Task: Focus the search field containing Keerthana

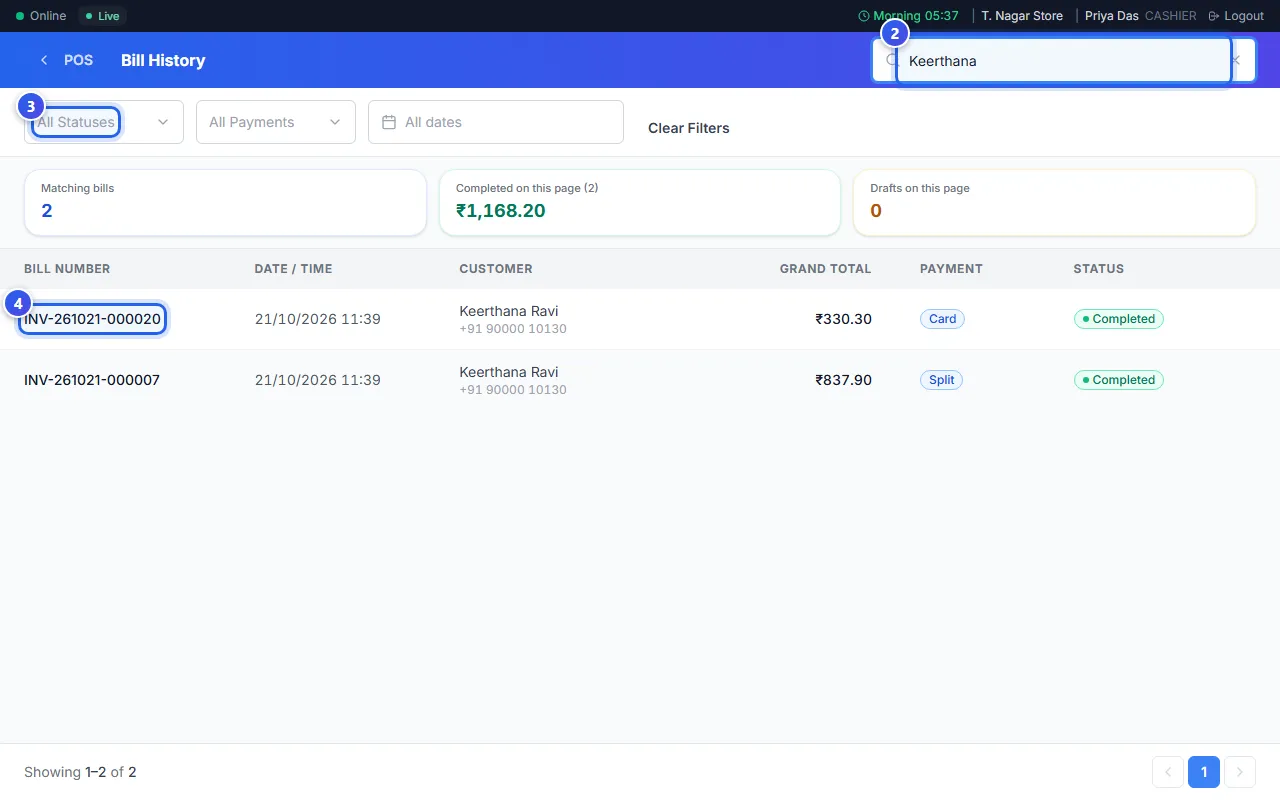Action: coord(1064,61)
